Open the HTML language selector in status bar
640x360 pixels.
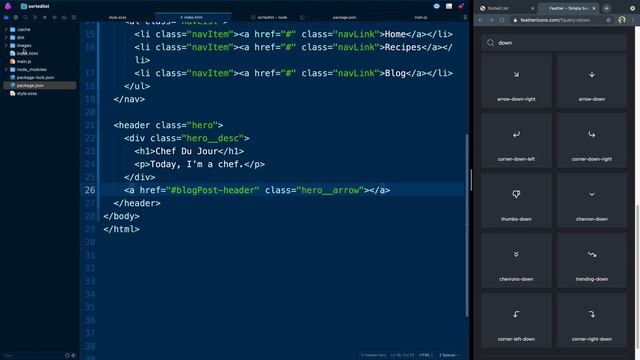[426, 355]
